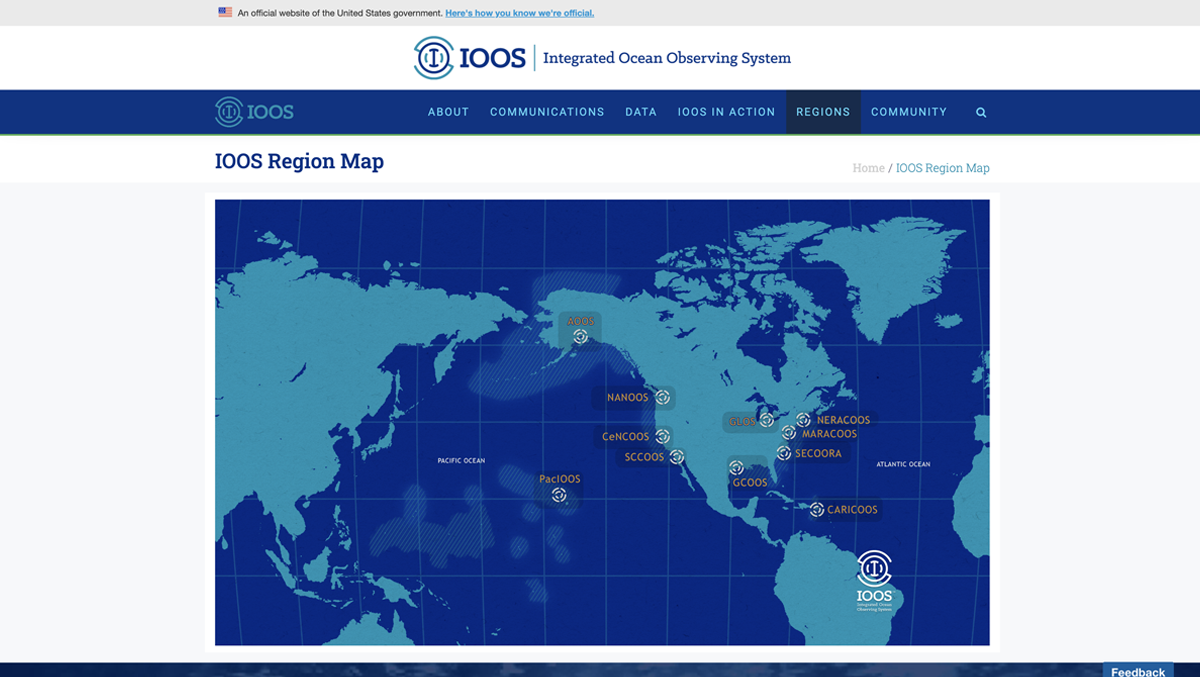
Task: Click the IOOS logo in navigation bar
Action: click(255, 112)
